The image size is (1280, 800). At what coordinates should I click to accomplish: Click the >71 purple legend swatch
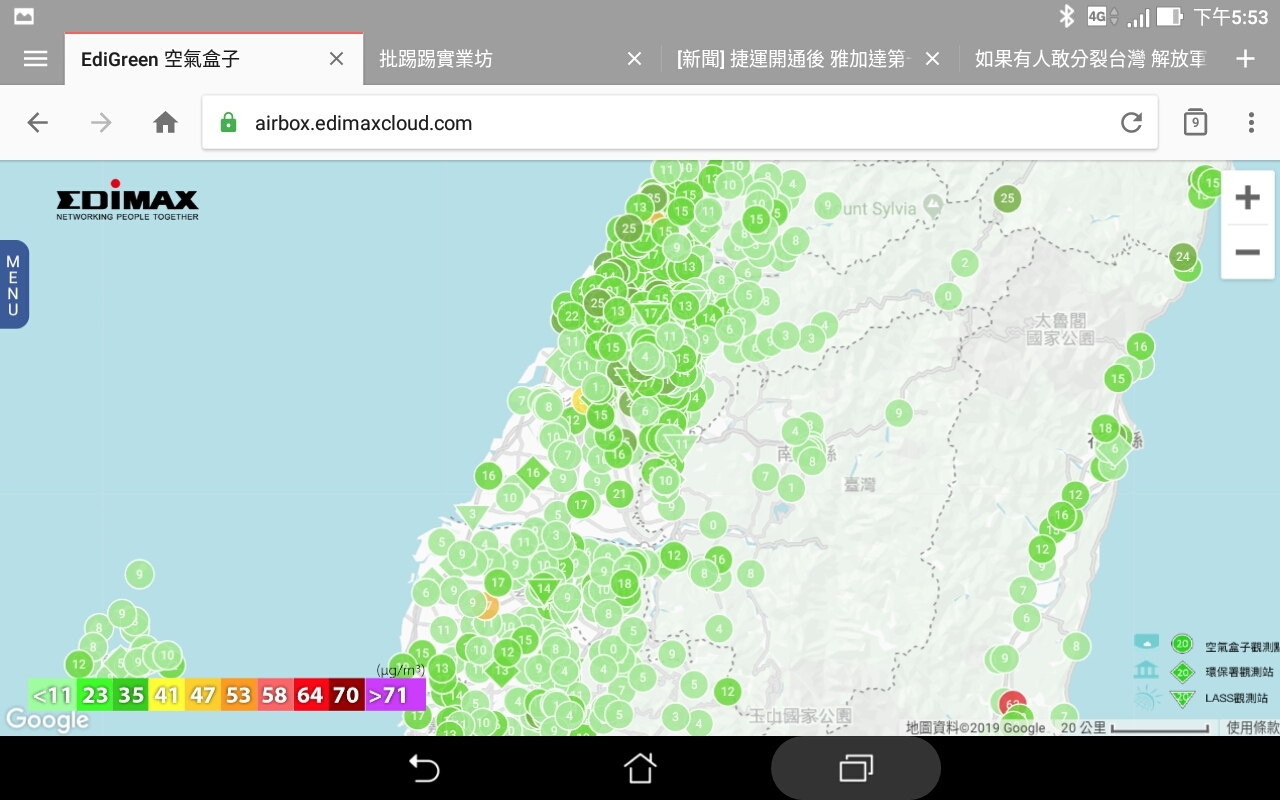[x=395, y=695]
